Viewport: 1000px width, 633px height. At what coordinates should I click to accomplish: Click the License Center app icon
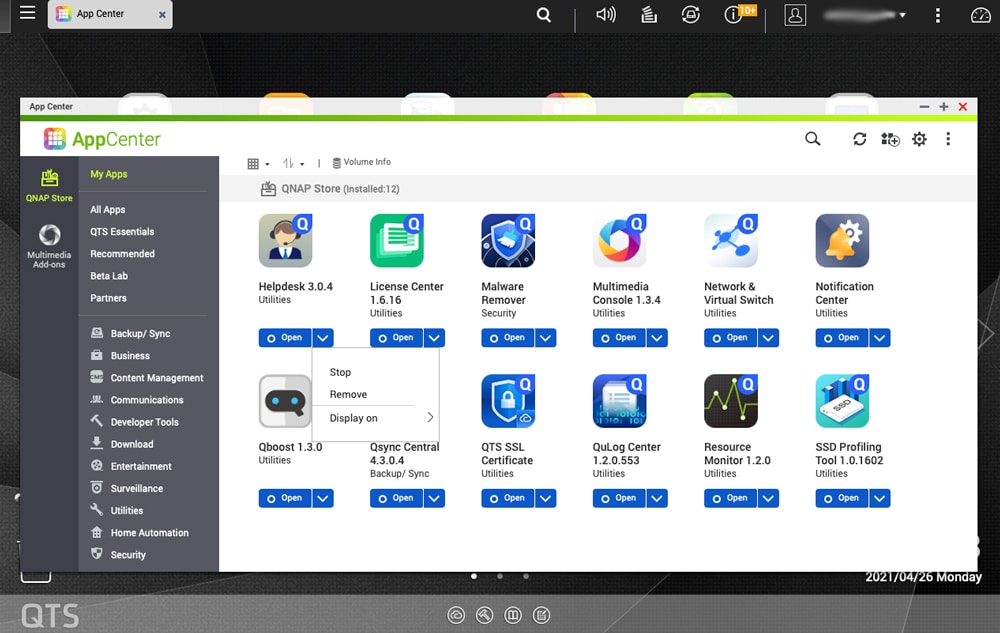tap(397, 240)
